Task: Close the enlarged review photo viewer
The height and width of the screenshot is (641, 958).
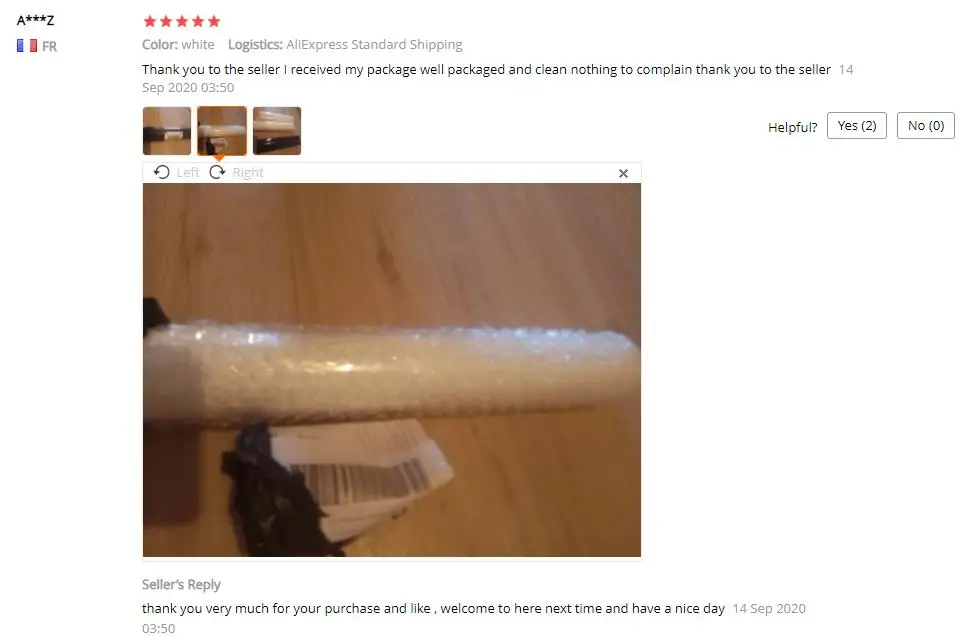Action: pos(623,174)
